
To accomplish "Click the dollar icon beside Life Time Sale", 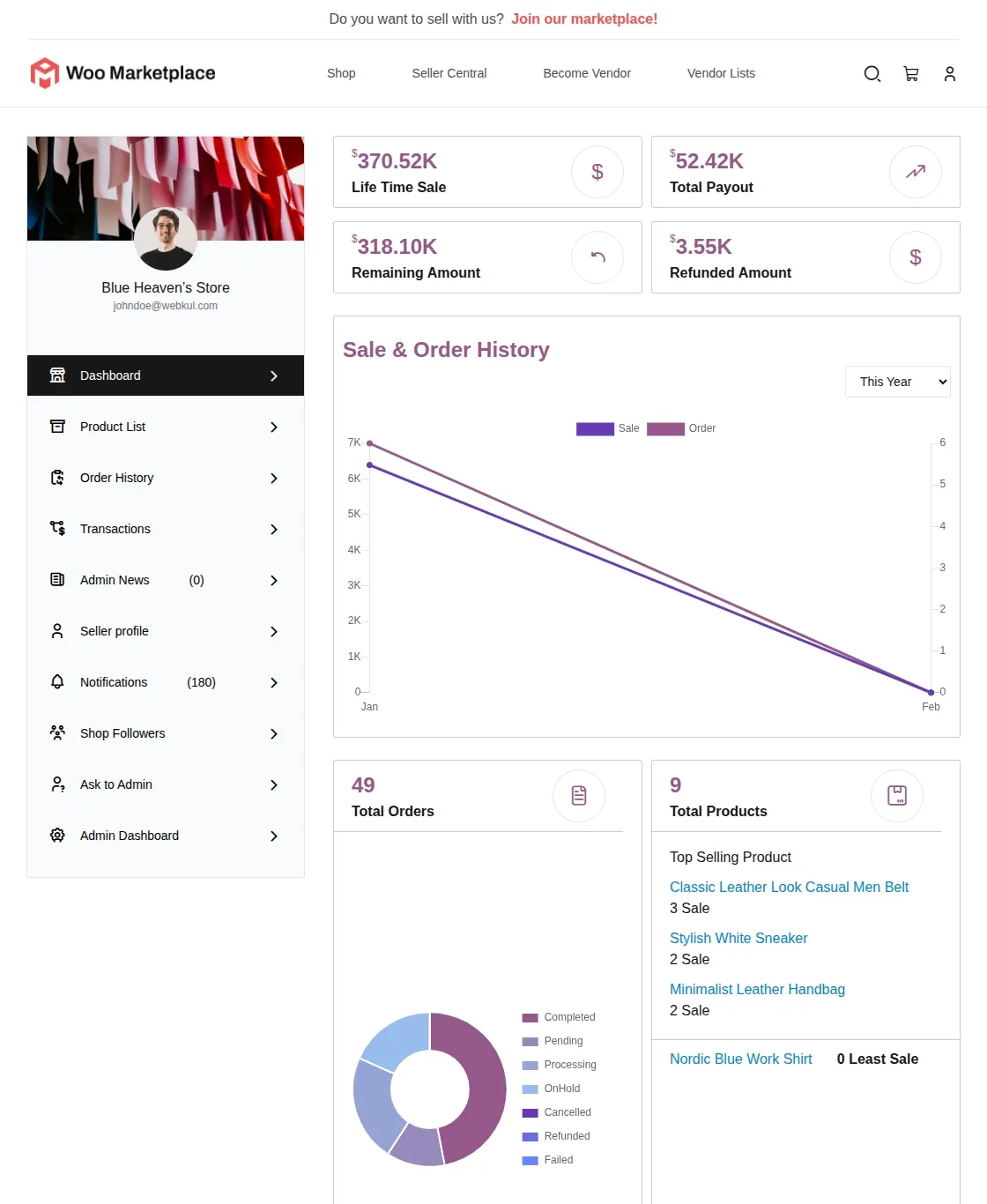I will [597, 172].
